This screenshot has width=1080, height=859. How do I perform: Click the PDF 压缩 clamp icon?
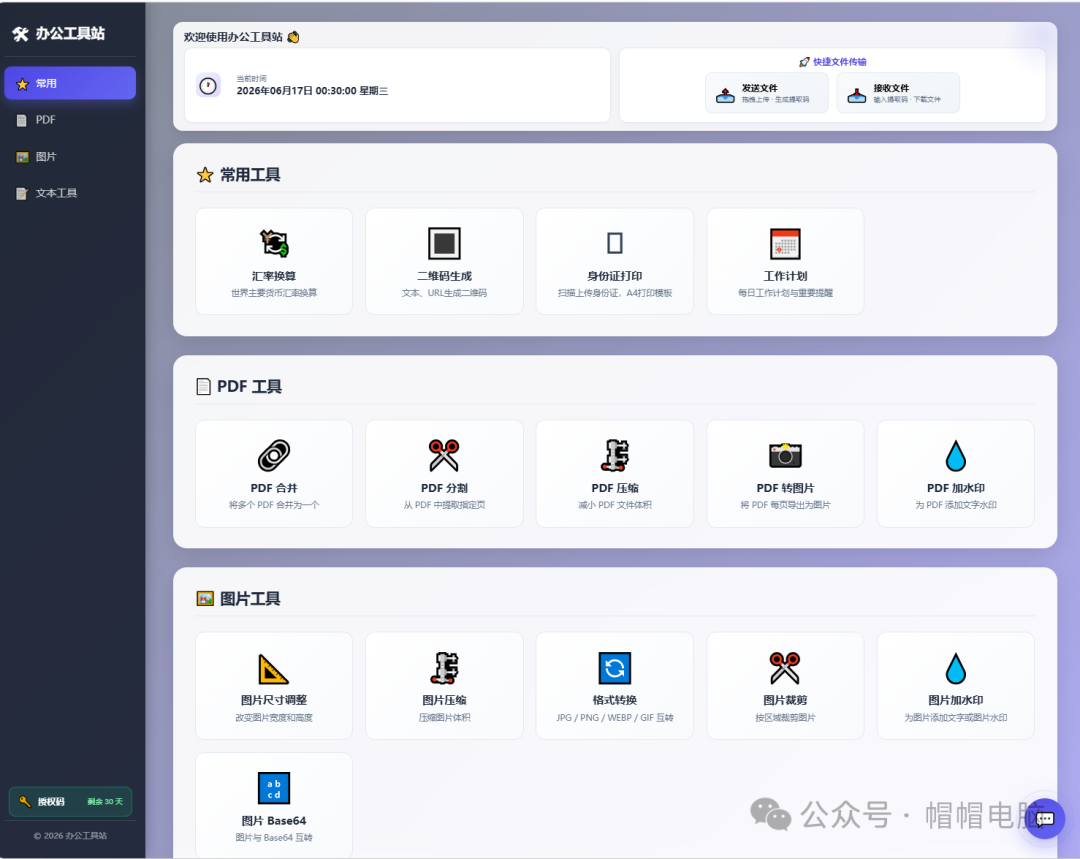coord(615,455)
